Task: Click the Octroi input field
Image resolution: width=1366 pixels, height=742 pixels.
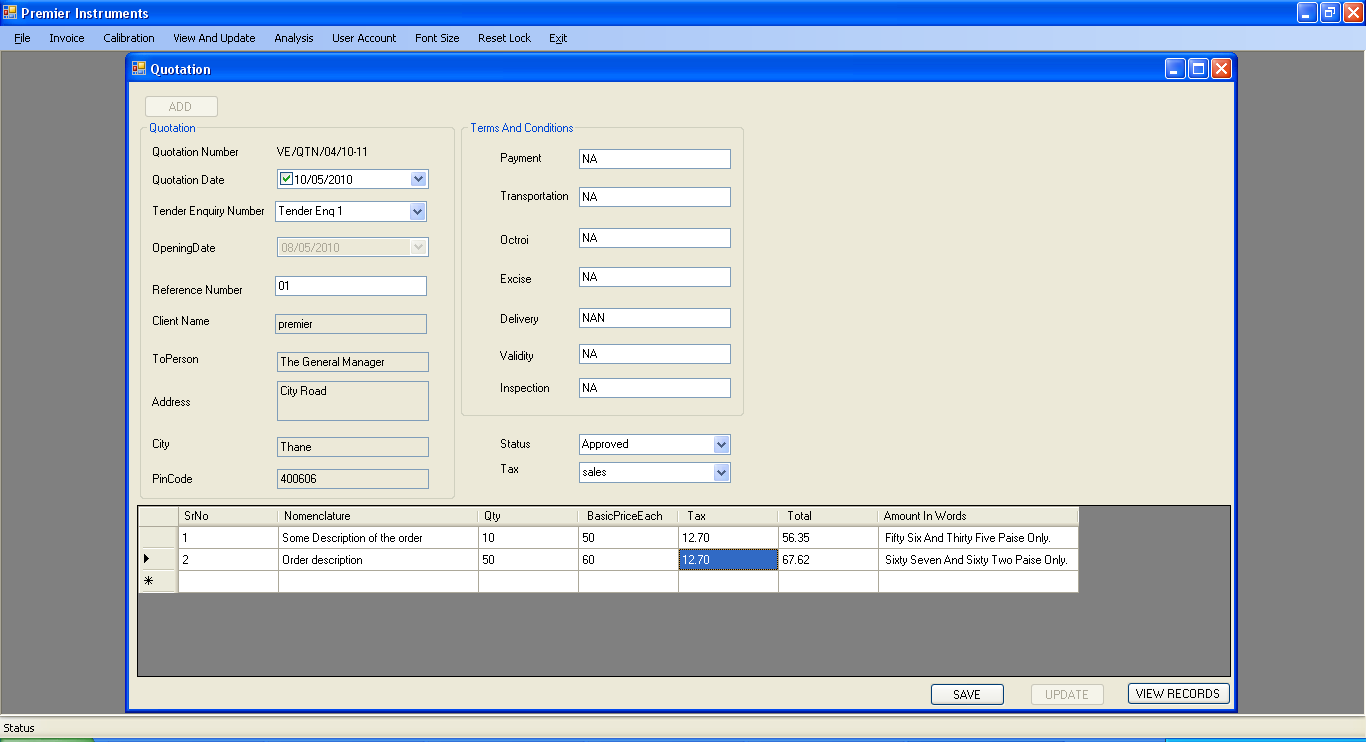Action: (x=655, y=238)
